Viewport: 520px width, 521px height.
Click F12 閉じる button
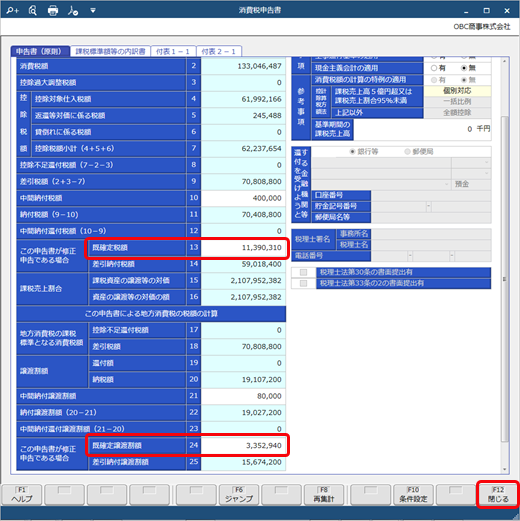(498, 495)
